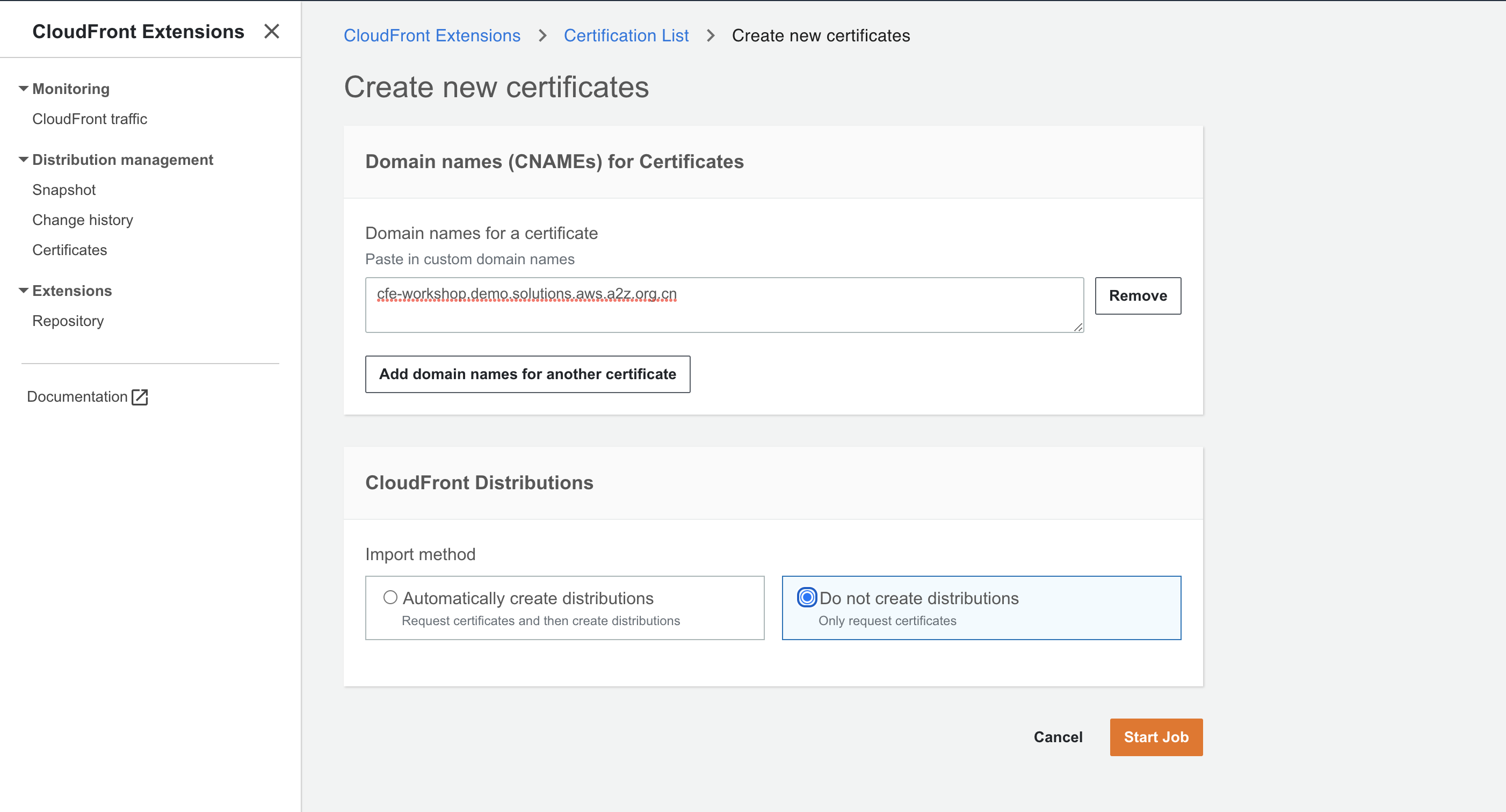
Task: Click the chevron after the Certification List breadcrumb
Action: [x=711, y=35]
